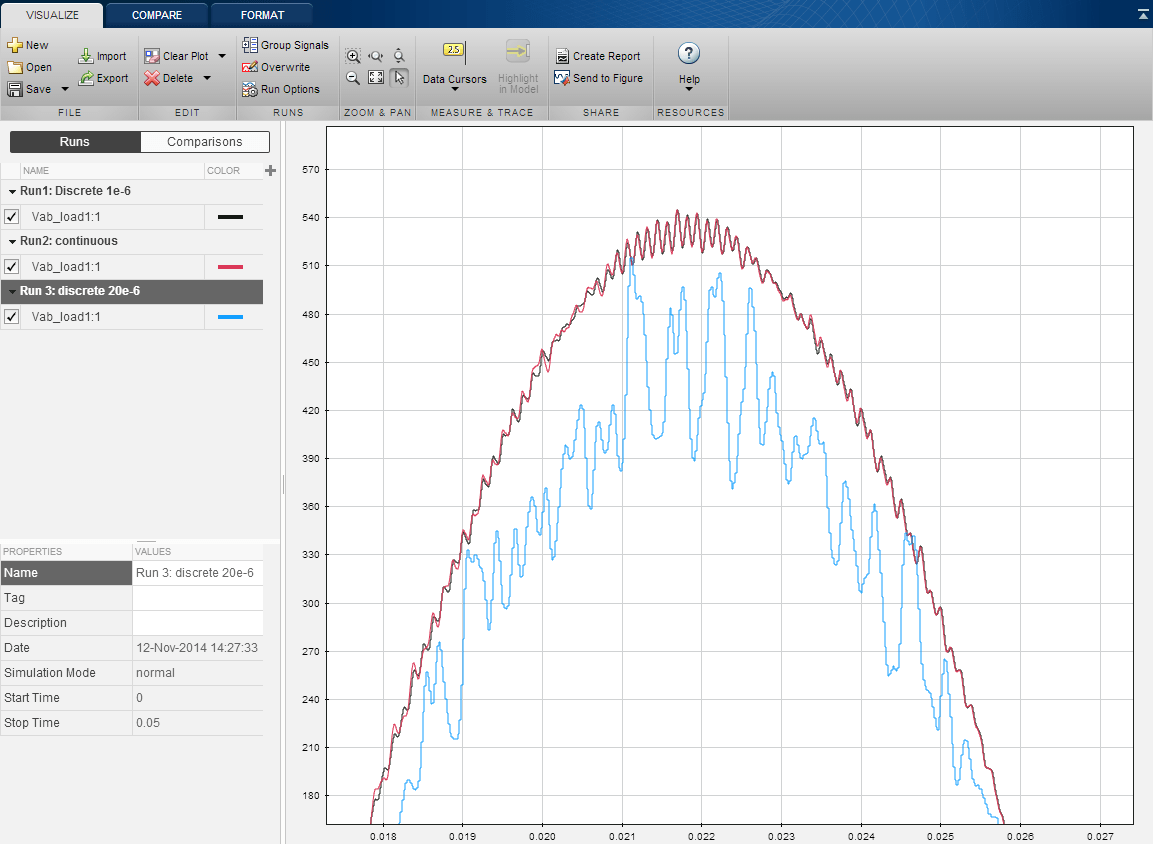Toggle Vab_load1:1 checkbox under Run2 continuous
1153x844 pixels.
tap(12, 266)
